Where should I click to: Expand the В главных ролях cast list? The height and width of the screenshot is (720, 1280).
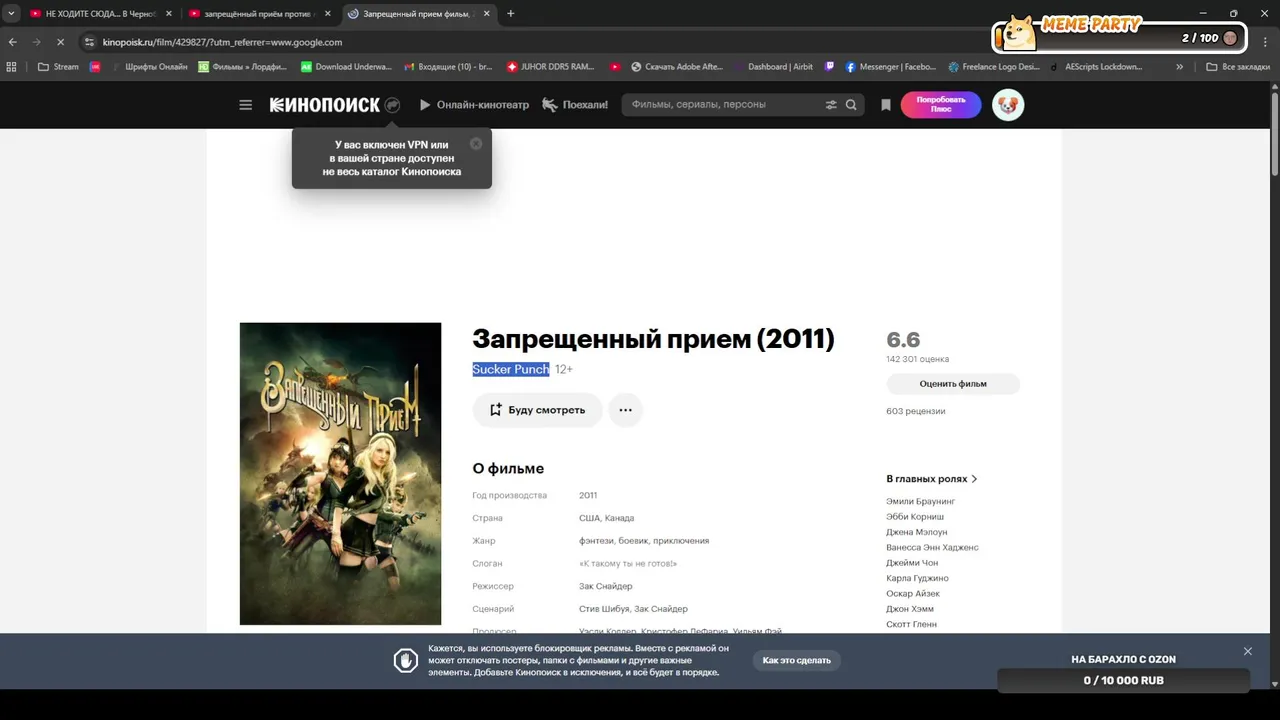[932, 479]
